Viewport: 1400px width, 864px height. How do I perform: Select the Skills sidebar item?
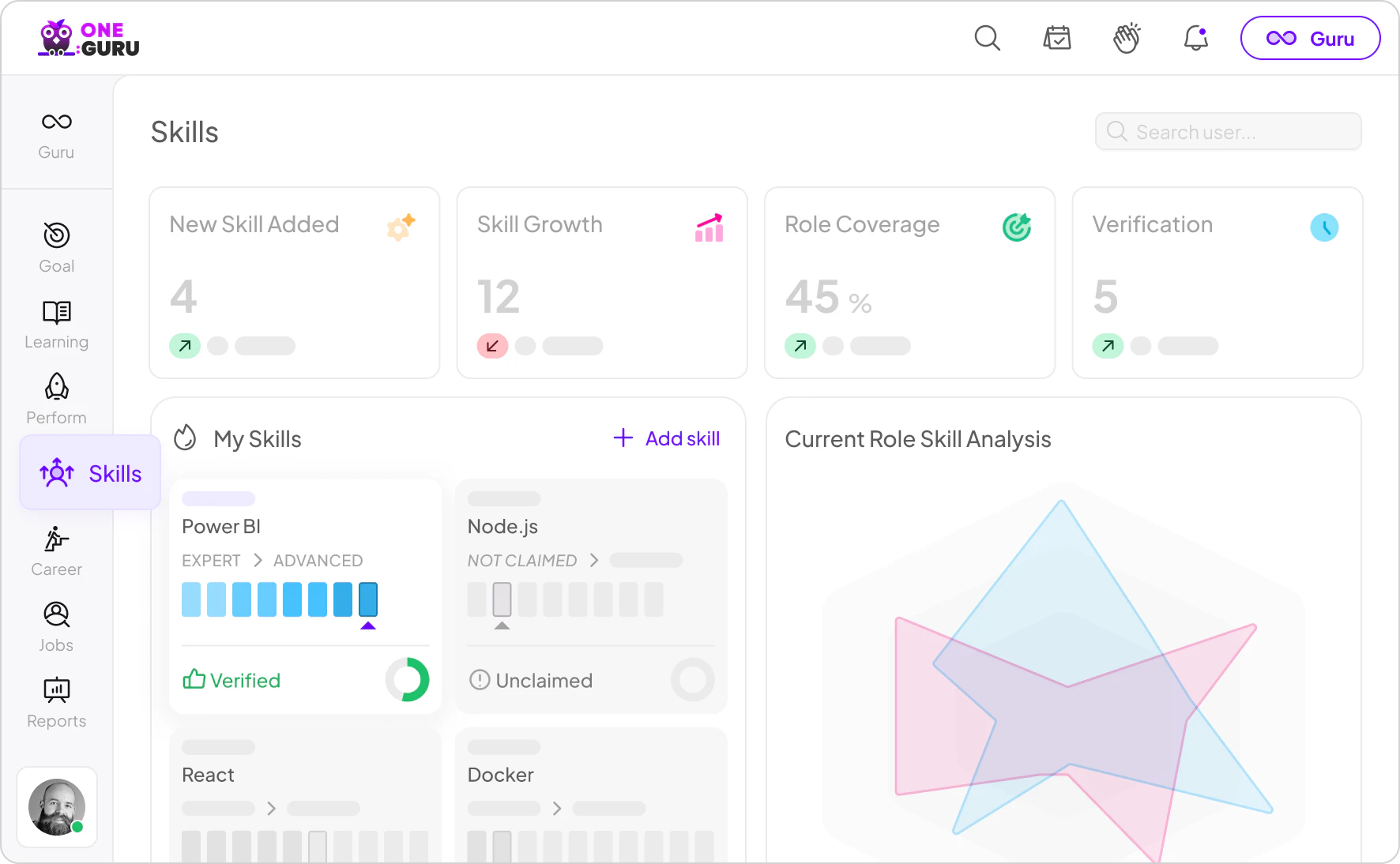point(90,473)
